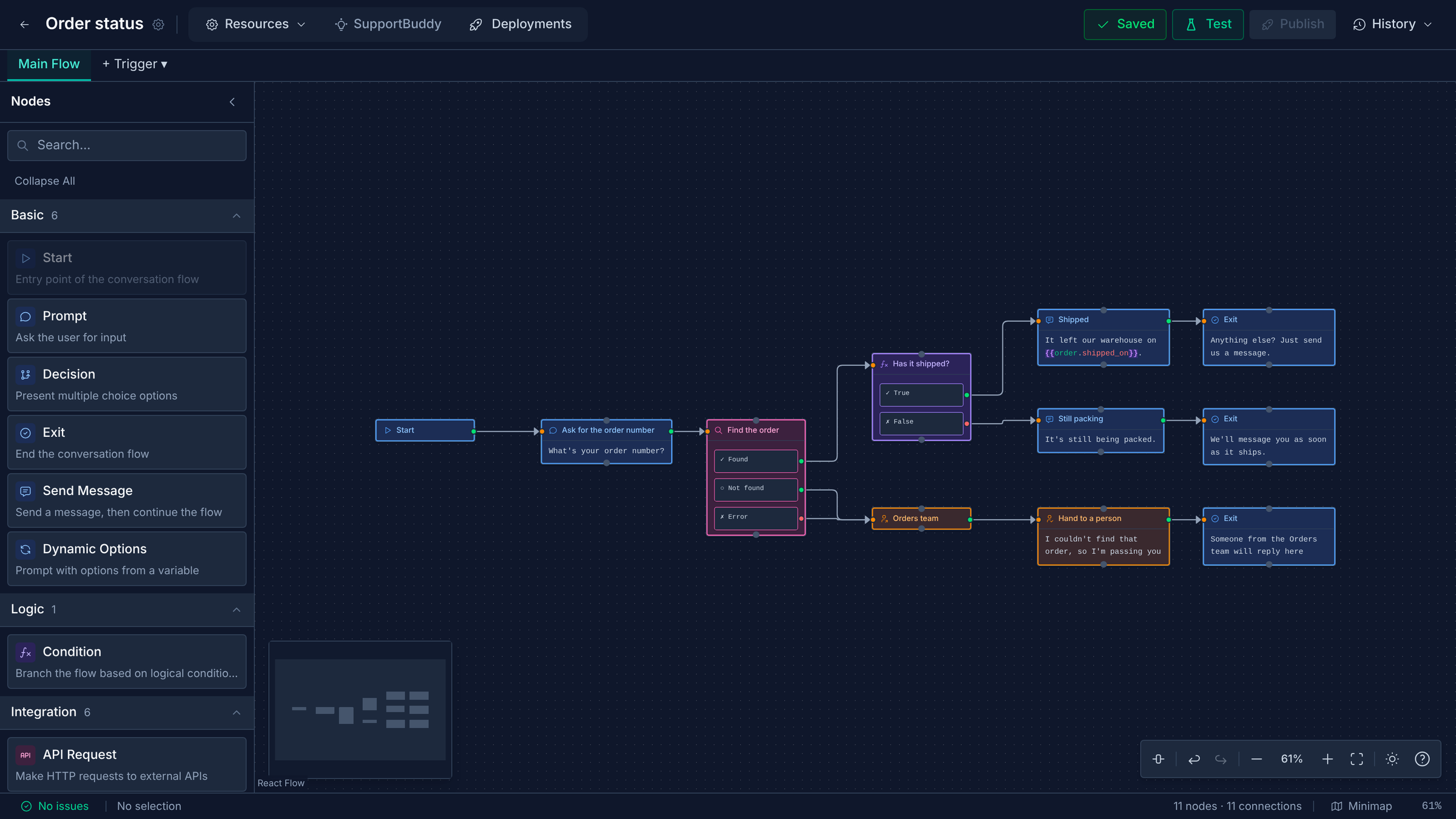Screen dimensions: 1456x819
Task: Click the minimap preview thumbnail
Action: [360, 709]
